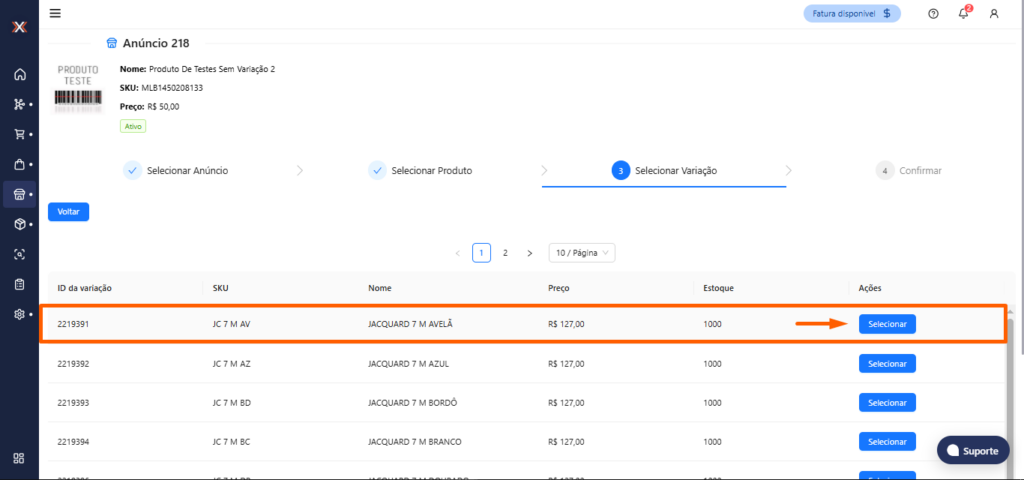Open the shopping bag sidebar icon
The image size is (1024, 480).
(x=19, y=164)
